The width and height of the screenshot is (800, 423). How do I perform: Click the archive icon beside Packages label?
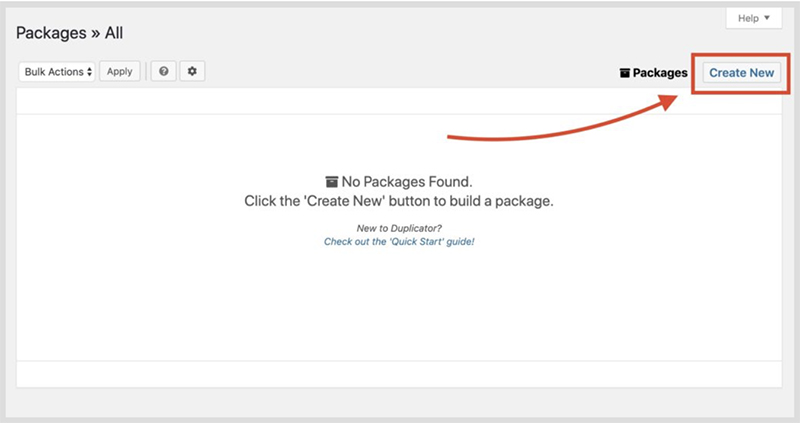tap(625, 73)
